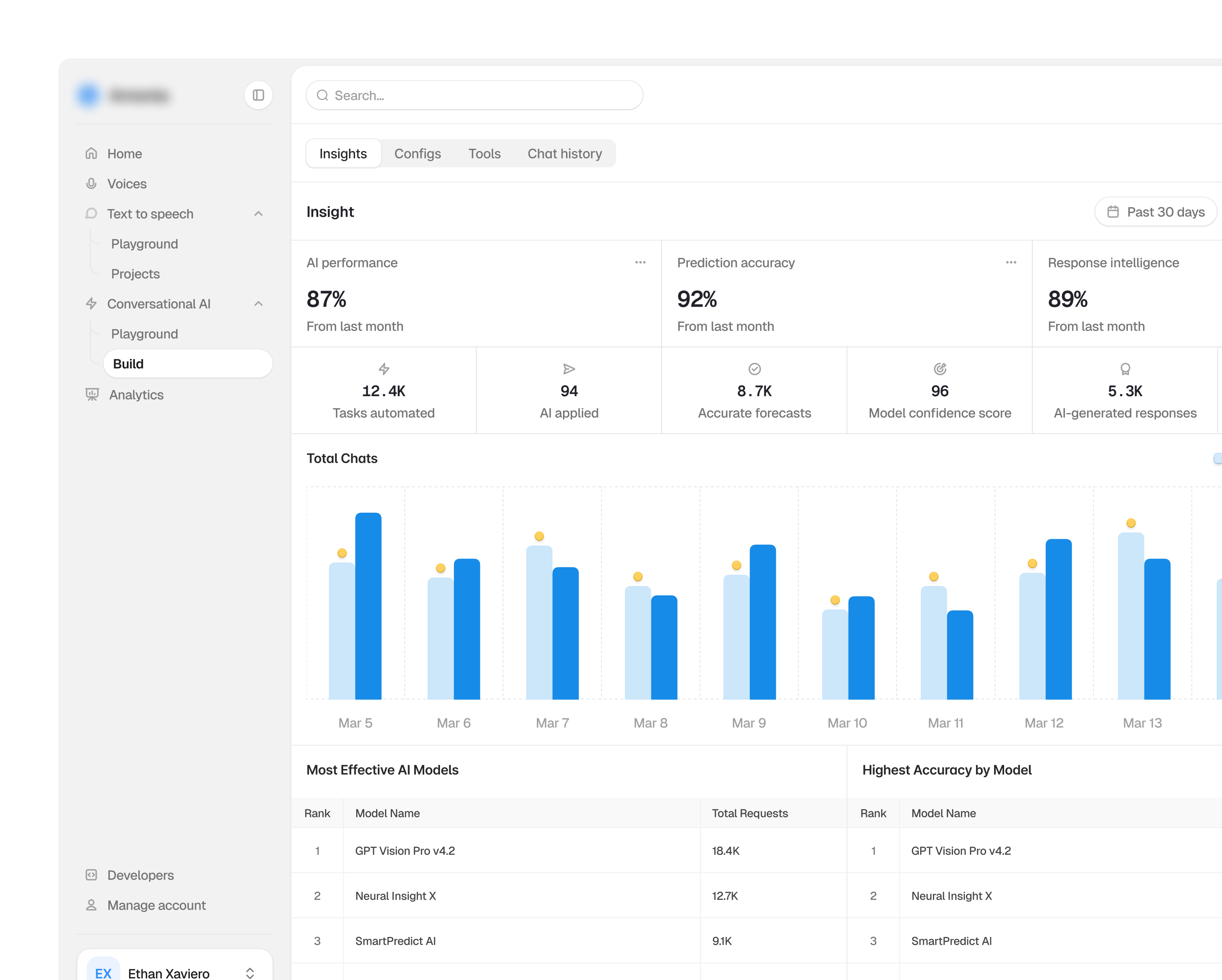Viewport: 1222px width, 980px height.
Task: Collapse the Text to speech section
Action: (259, 214)
